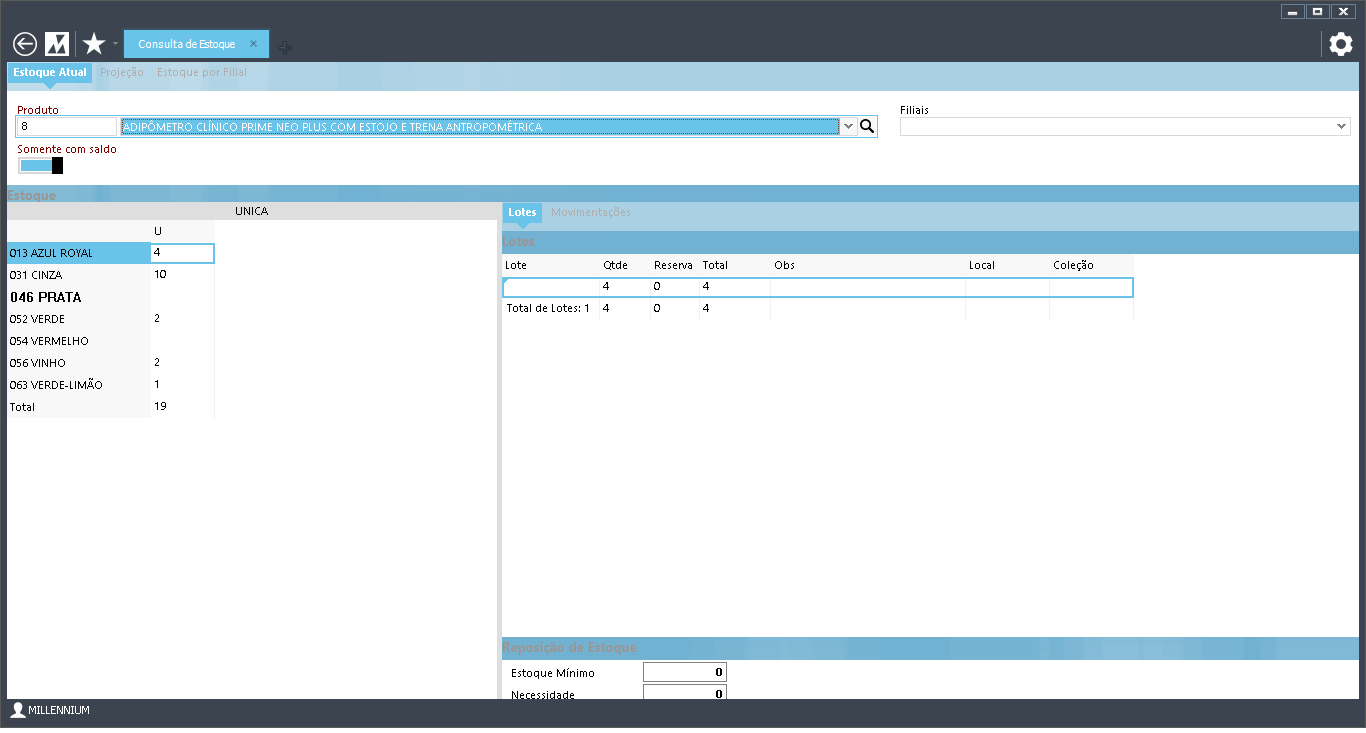Click the Produto code input field
This screenshot has height=733, width=1366.
(x=67, y=127)
